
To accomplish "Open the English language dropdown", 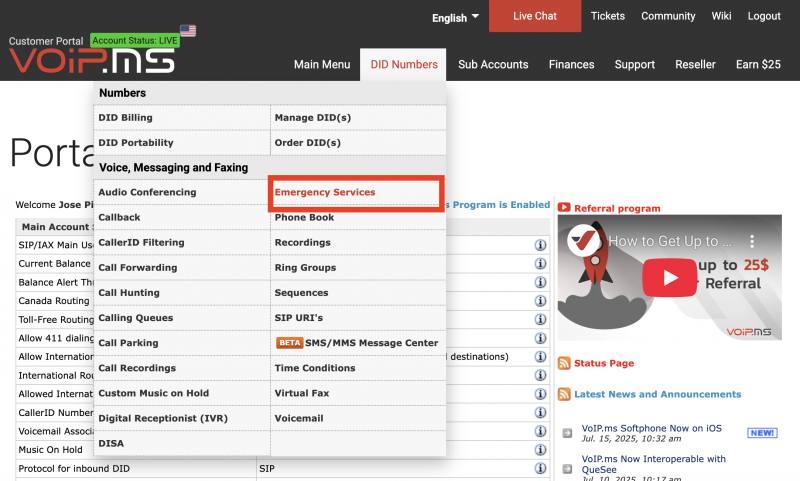I will pyautogui.click(x=455, y=18).
